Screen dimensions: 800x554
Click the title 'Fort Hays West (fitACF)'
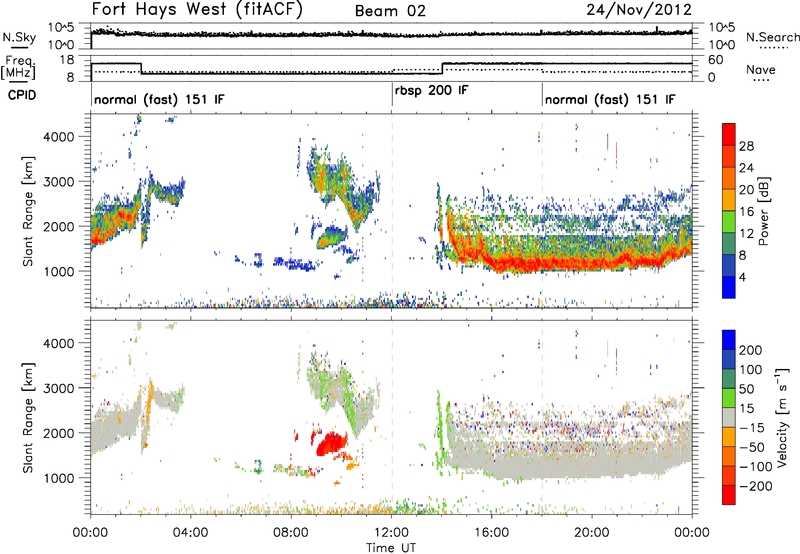pyautogui.click(x=197, y=10)
